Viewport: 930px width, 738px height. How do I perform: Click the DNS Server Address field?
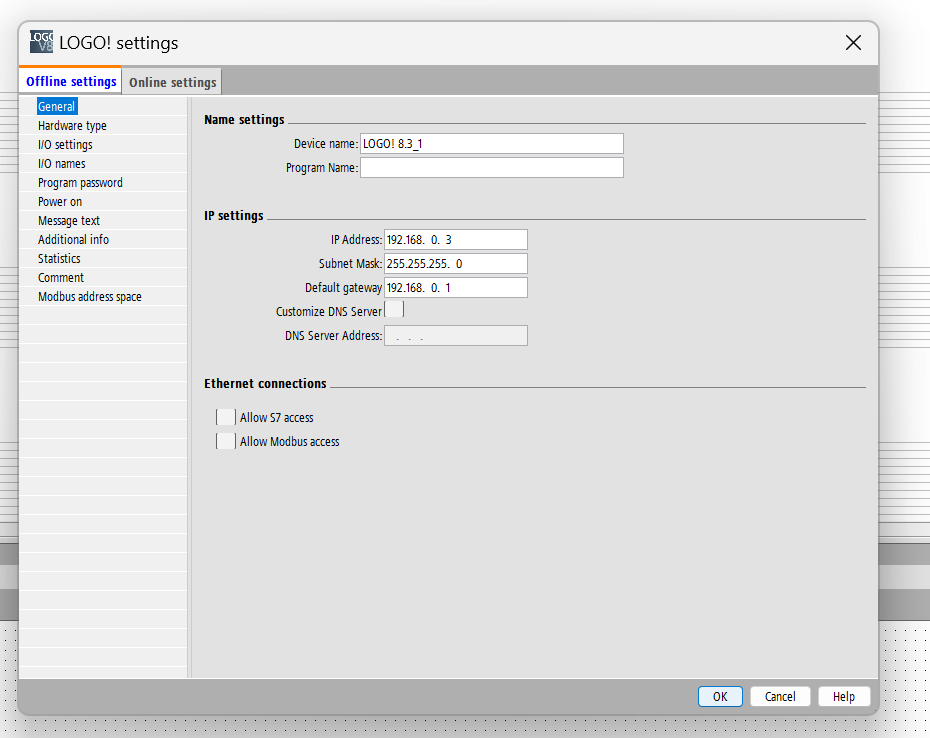pyautogui.click(x=456, y=336)
